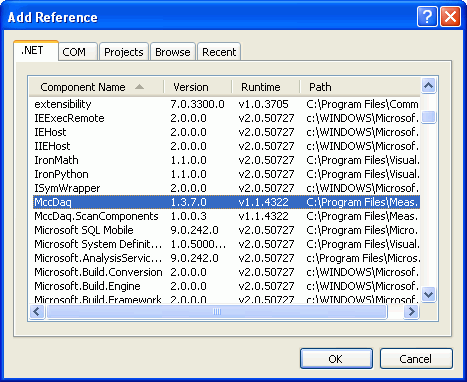467x382 pixels.
Task: Click horizontal scrollbar right arrow
Action: pos(412,312)
